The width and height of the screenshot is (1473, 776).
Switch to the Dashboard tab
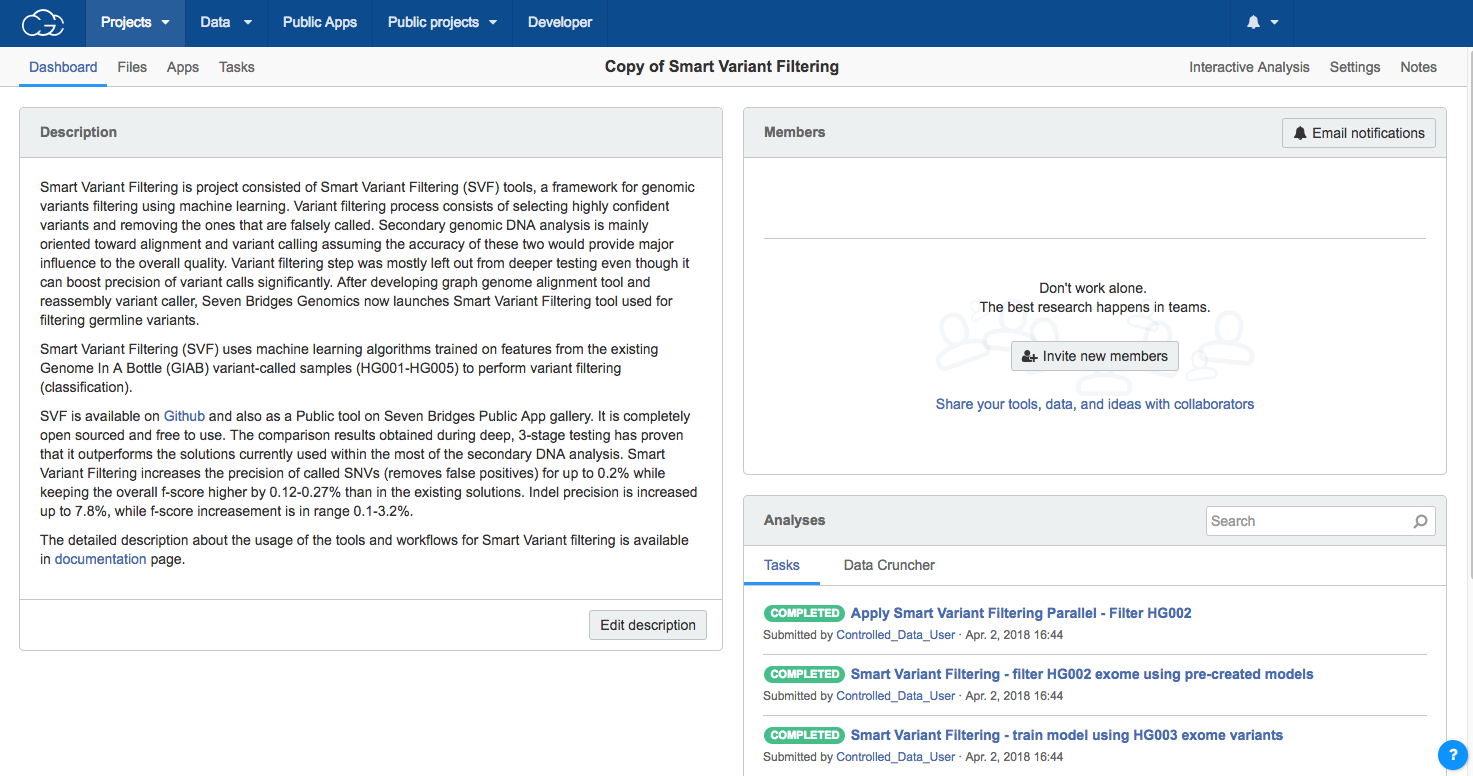(x=63, y=67)
